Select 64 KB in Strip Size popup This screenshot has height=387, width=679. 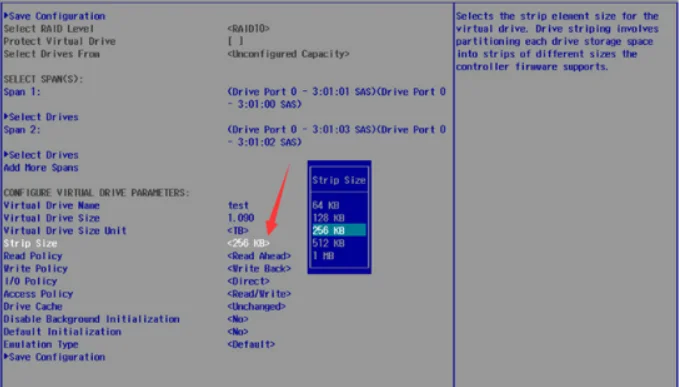[326, 205]
